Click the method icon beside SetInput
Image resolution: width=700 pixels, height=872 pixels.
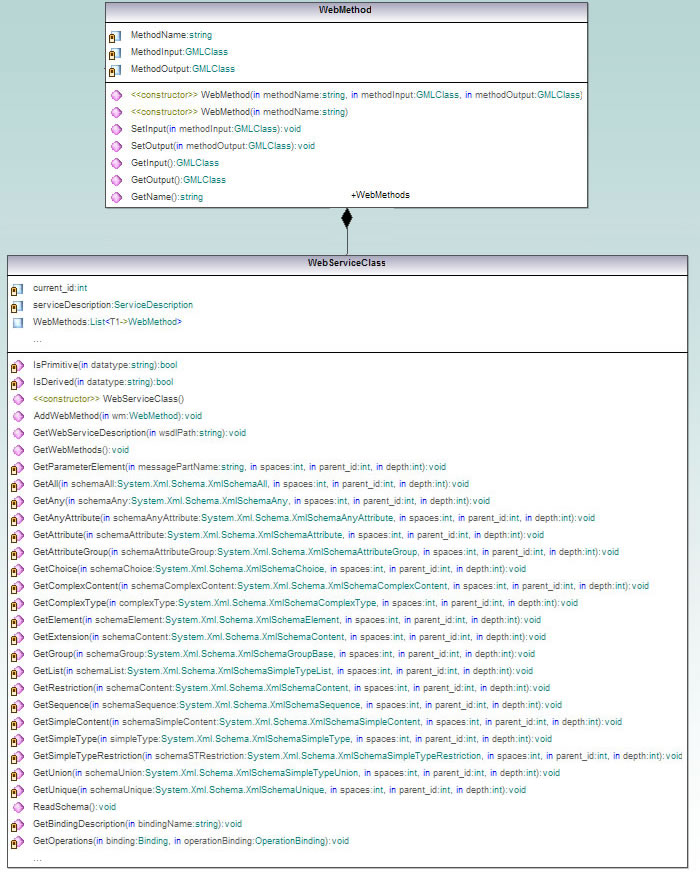[x=116, y=129]
